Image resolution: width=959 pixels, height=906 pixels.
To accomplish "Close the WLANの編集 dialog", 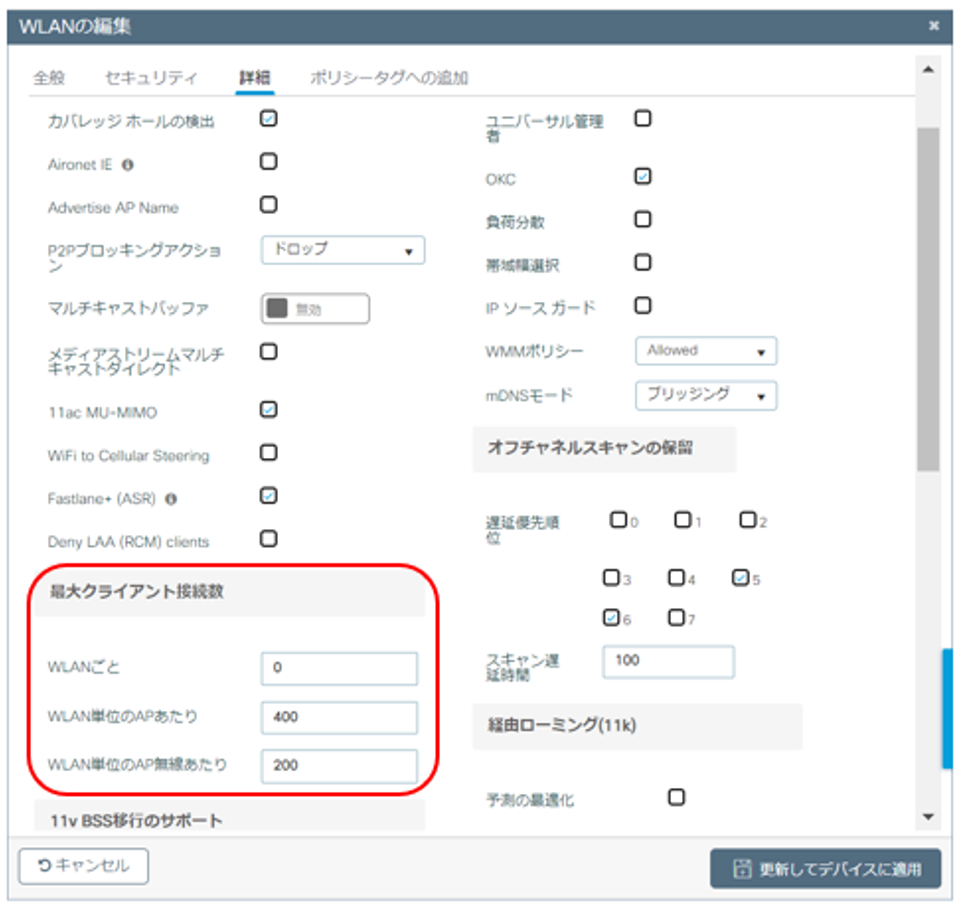I will click(x=935, y=25).
